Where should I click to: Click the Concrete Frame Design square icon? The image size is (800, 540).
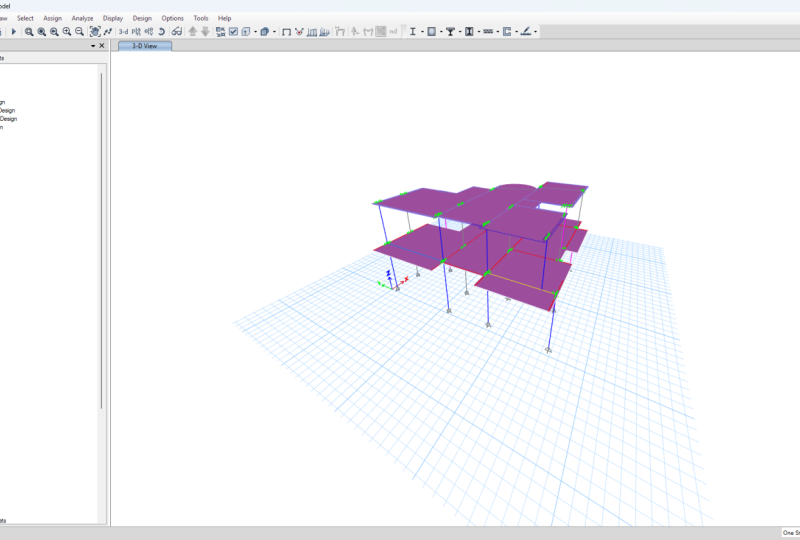tap(432, 32)
